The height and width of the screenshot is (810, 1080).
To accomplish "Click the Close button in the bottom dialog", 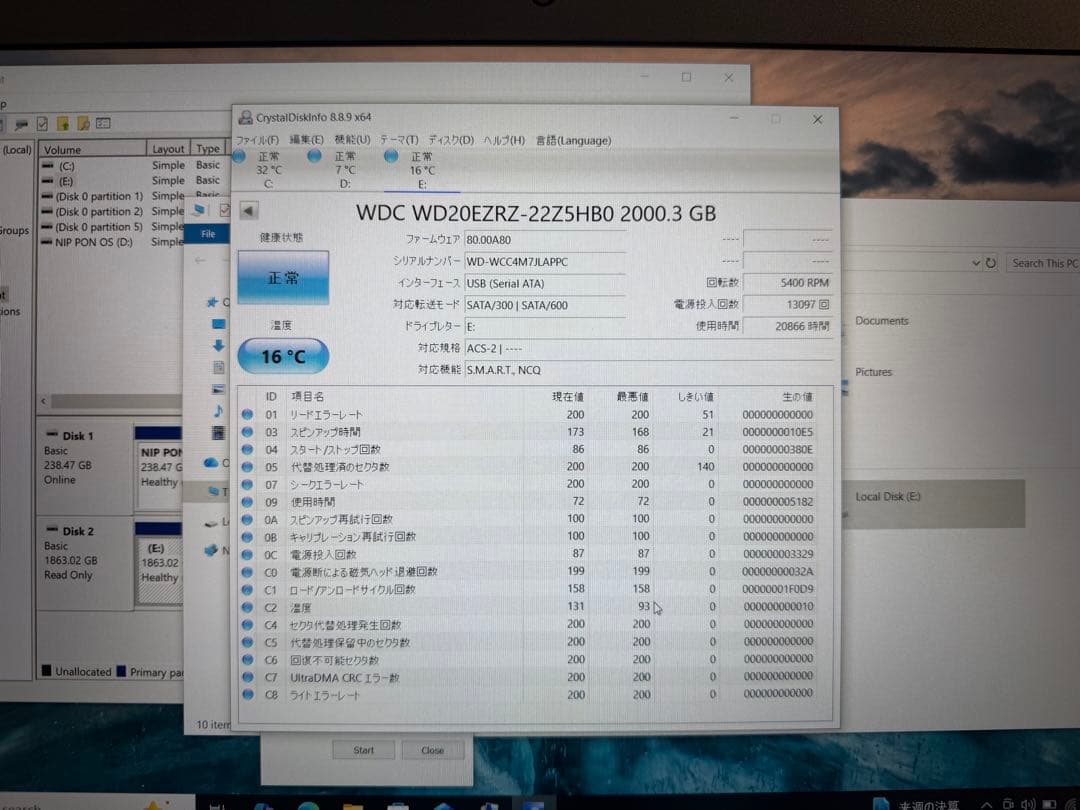I will point(434,749).
